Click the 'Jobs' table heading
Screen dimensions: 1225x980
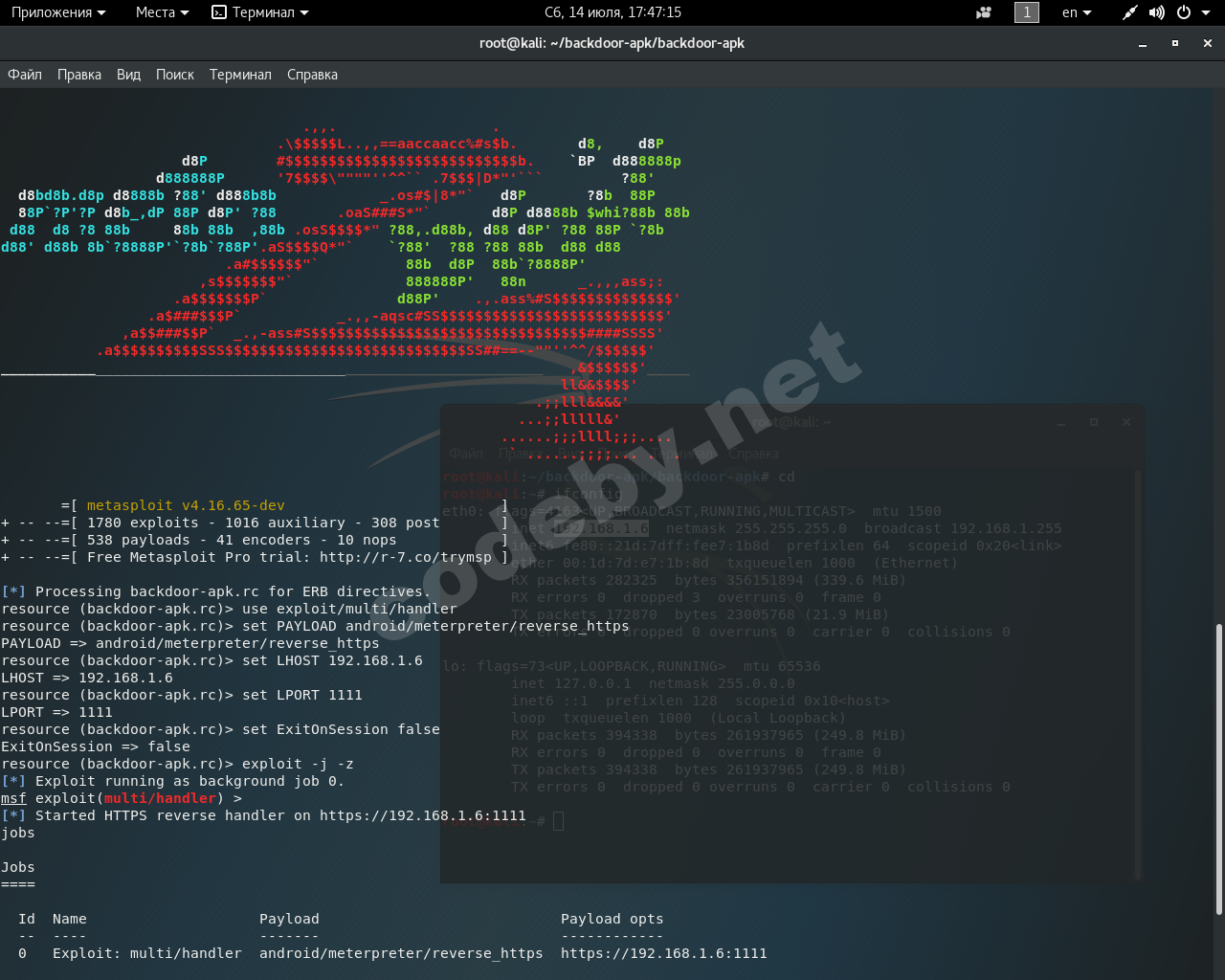pos(18,867)
